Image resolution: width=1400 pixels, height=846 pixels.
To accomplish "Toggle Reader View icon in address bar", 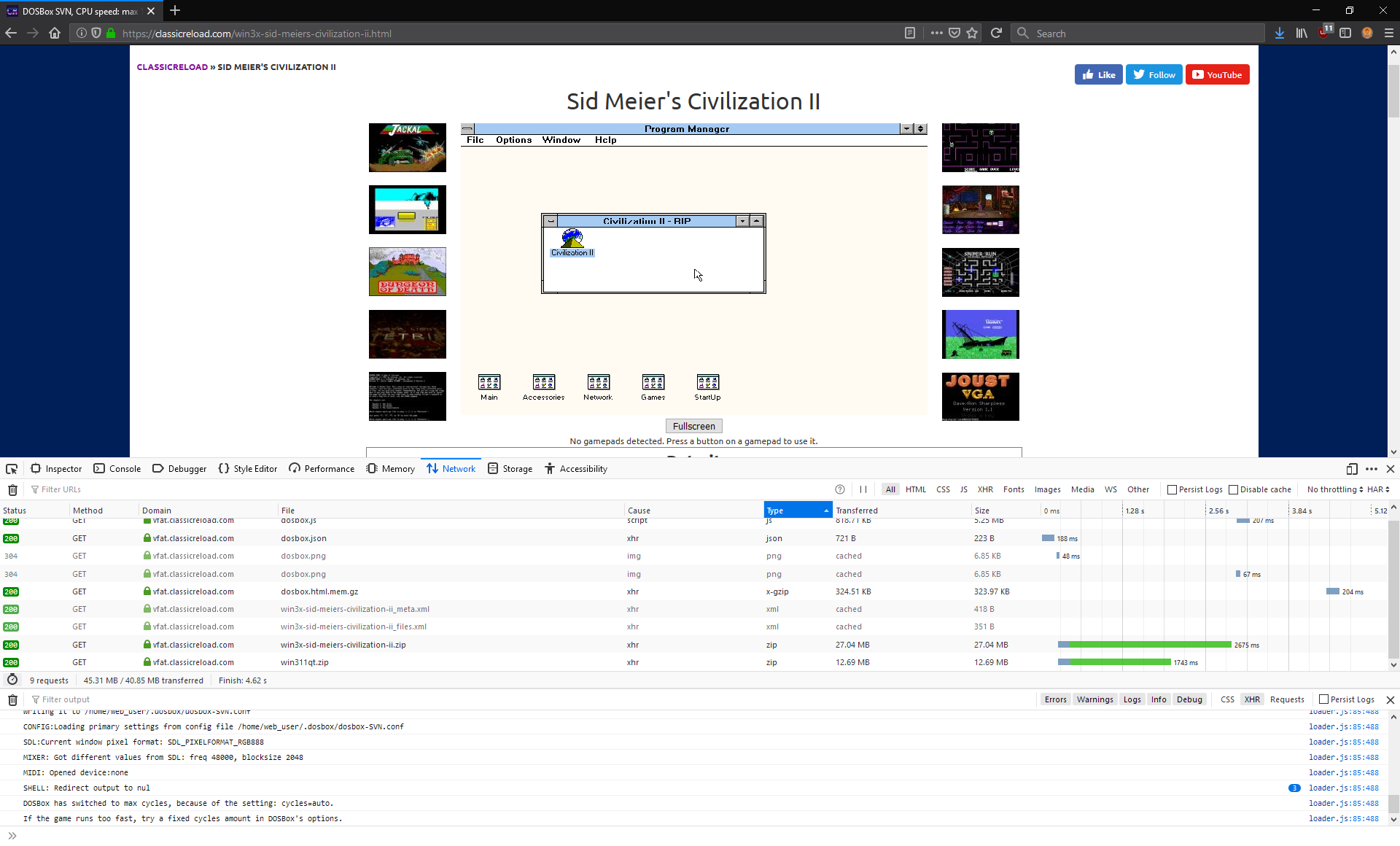I will [910, 33].
